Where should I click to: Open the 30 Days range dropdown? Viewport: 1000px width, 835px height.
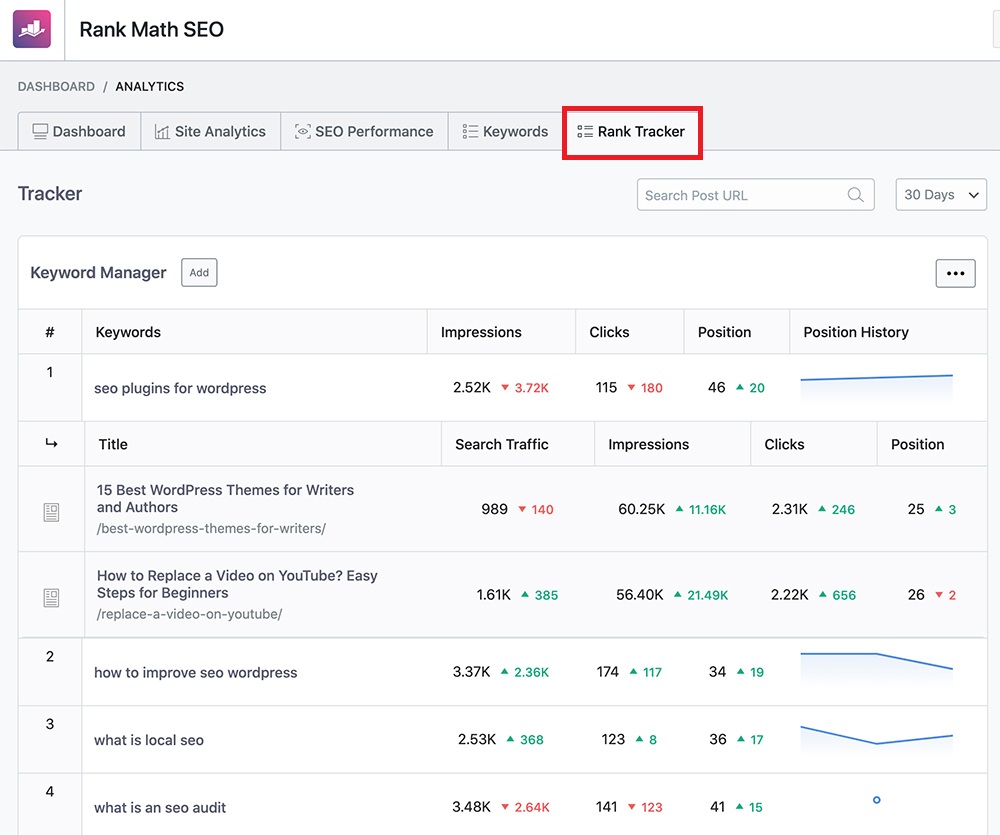click(941, 195)
